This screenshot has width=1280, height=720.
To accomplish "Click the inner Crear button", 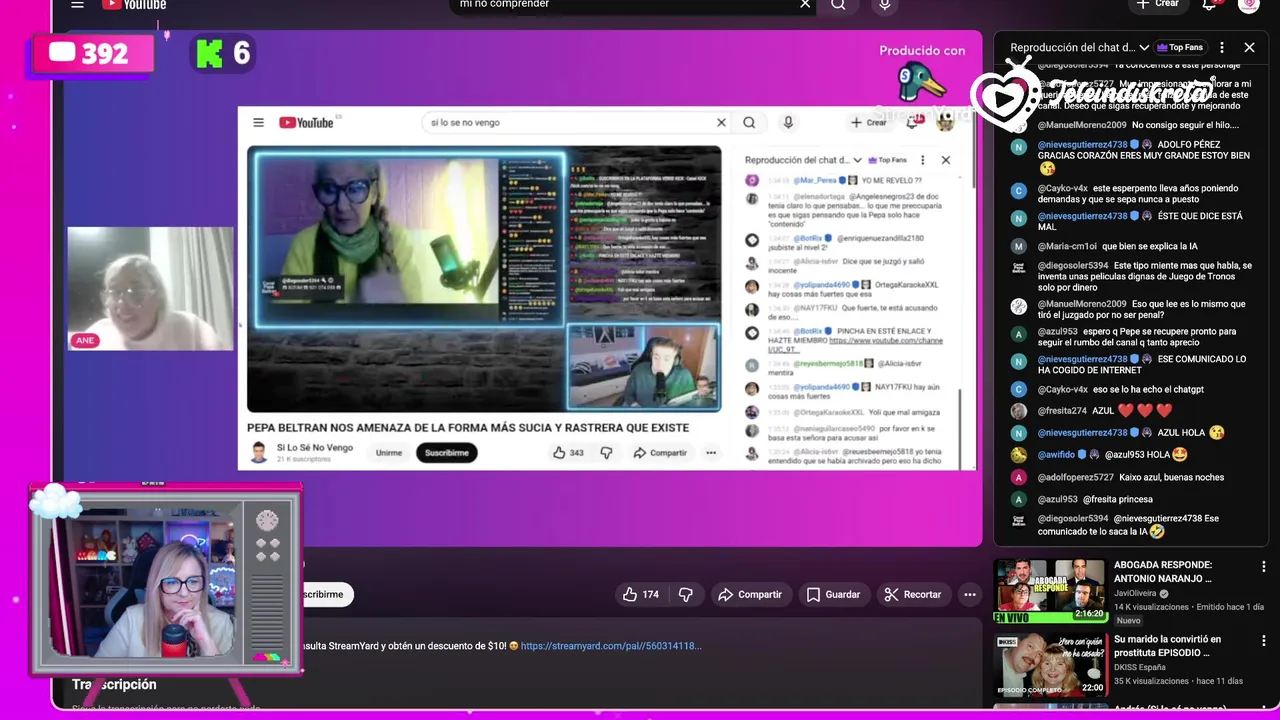I will [868, 122].
